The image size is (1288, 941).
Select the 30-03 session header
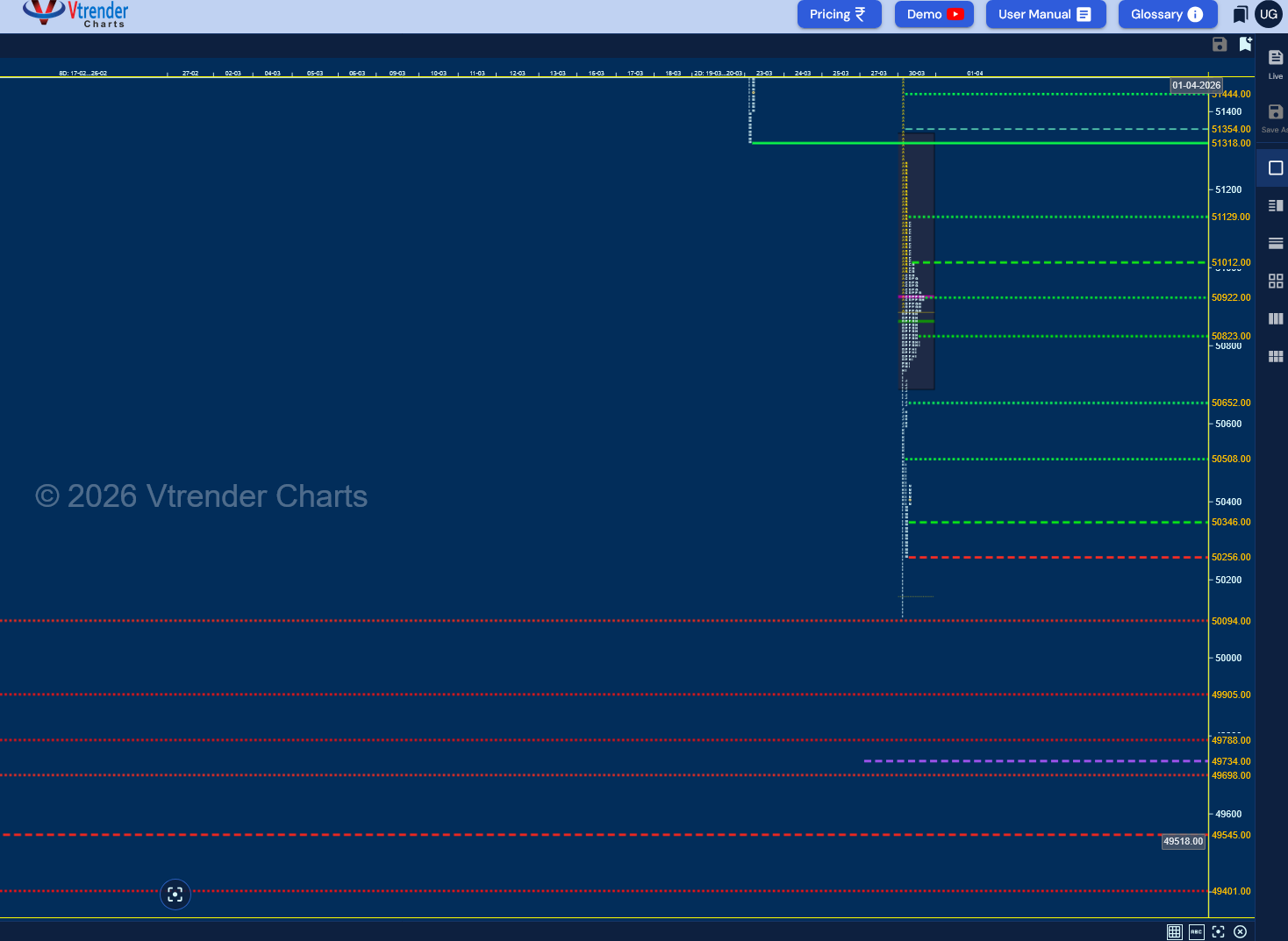(x=917, y=74)
